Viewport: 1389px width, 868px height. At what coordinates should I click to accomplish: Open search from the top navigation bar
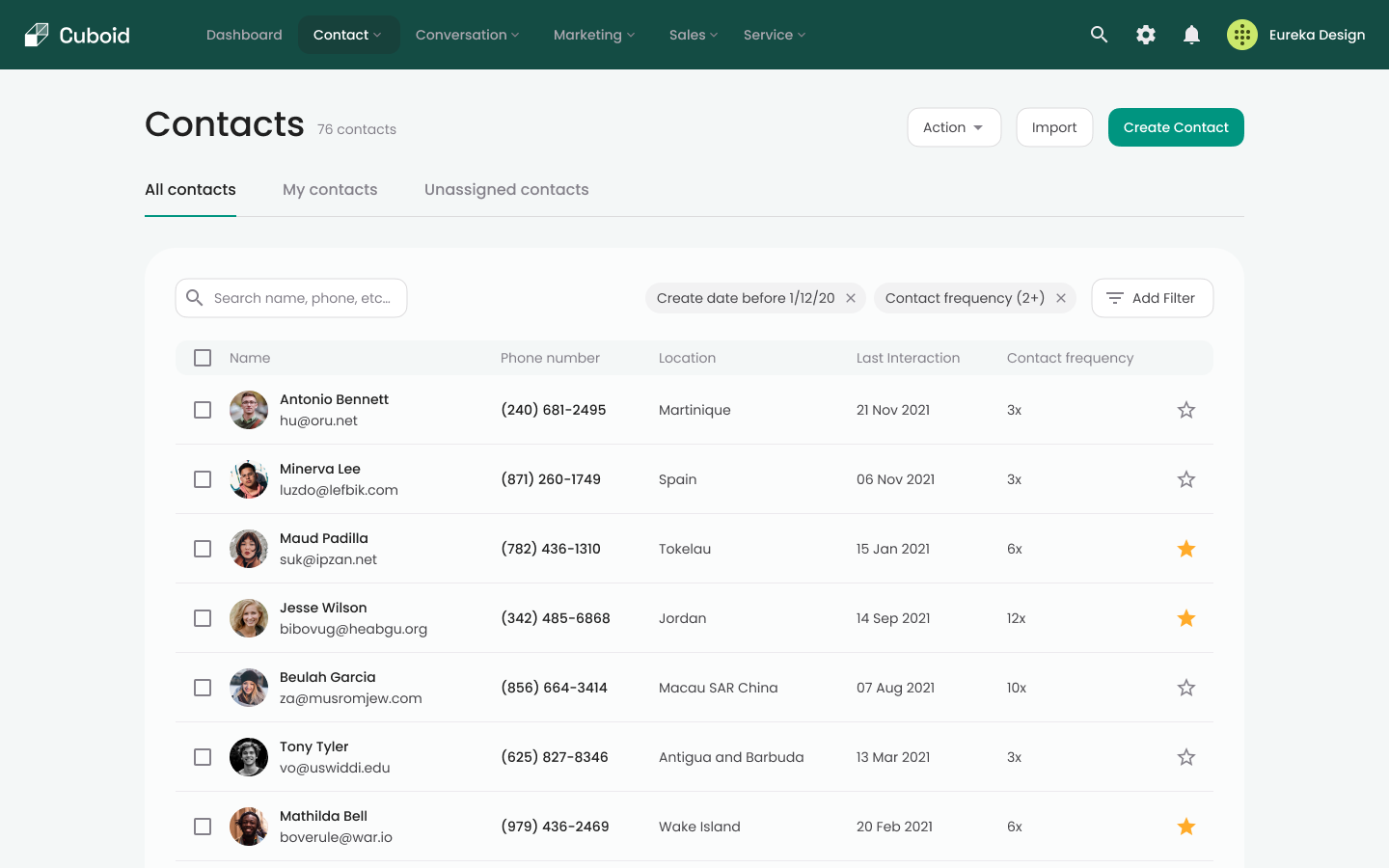point(1099,35)
